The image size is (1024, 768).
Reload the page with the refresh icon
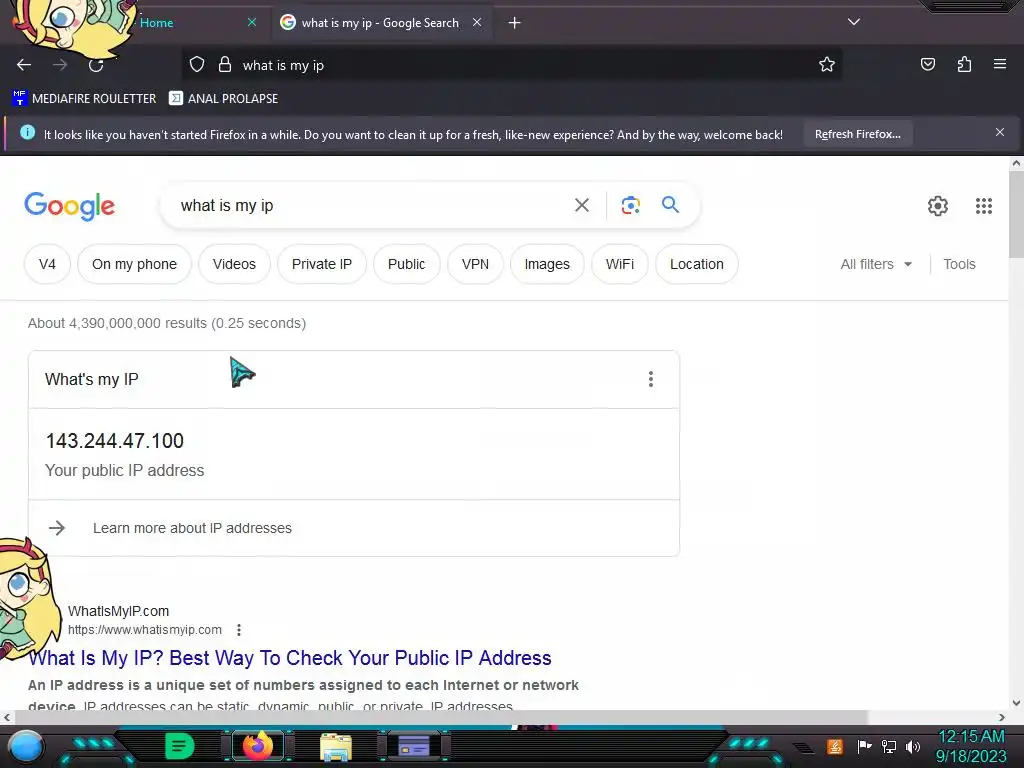coord(96,65)
